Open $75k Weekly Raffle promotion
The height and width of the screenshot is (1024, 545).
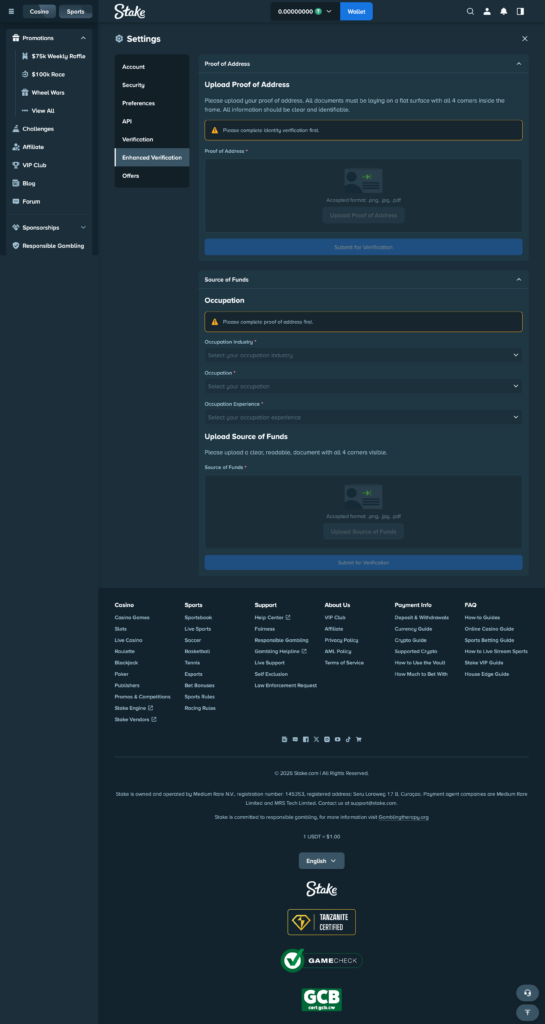click(53, 56)
